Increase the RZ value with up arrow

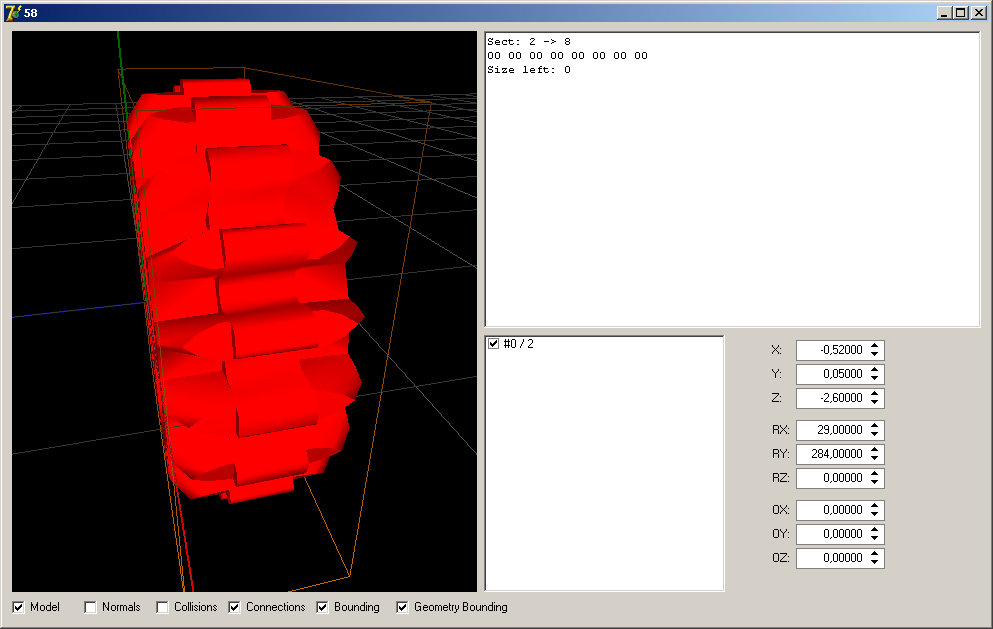[875, 474]
